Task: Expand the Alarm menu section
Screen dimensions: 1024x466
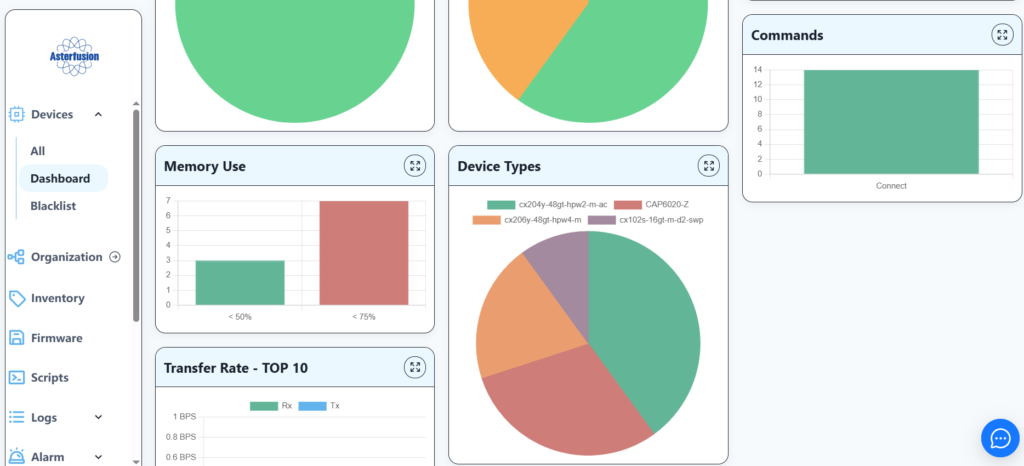Action: tap(98, 457)
